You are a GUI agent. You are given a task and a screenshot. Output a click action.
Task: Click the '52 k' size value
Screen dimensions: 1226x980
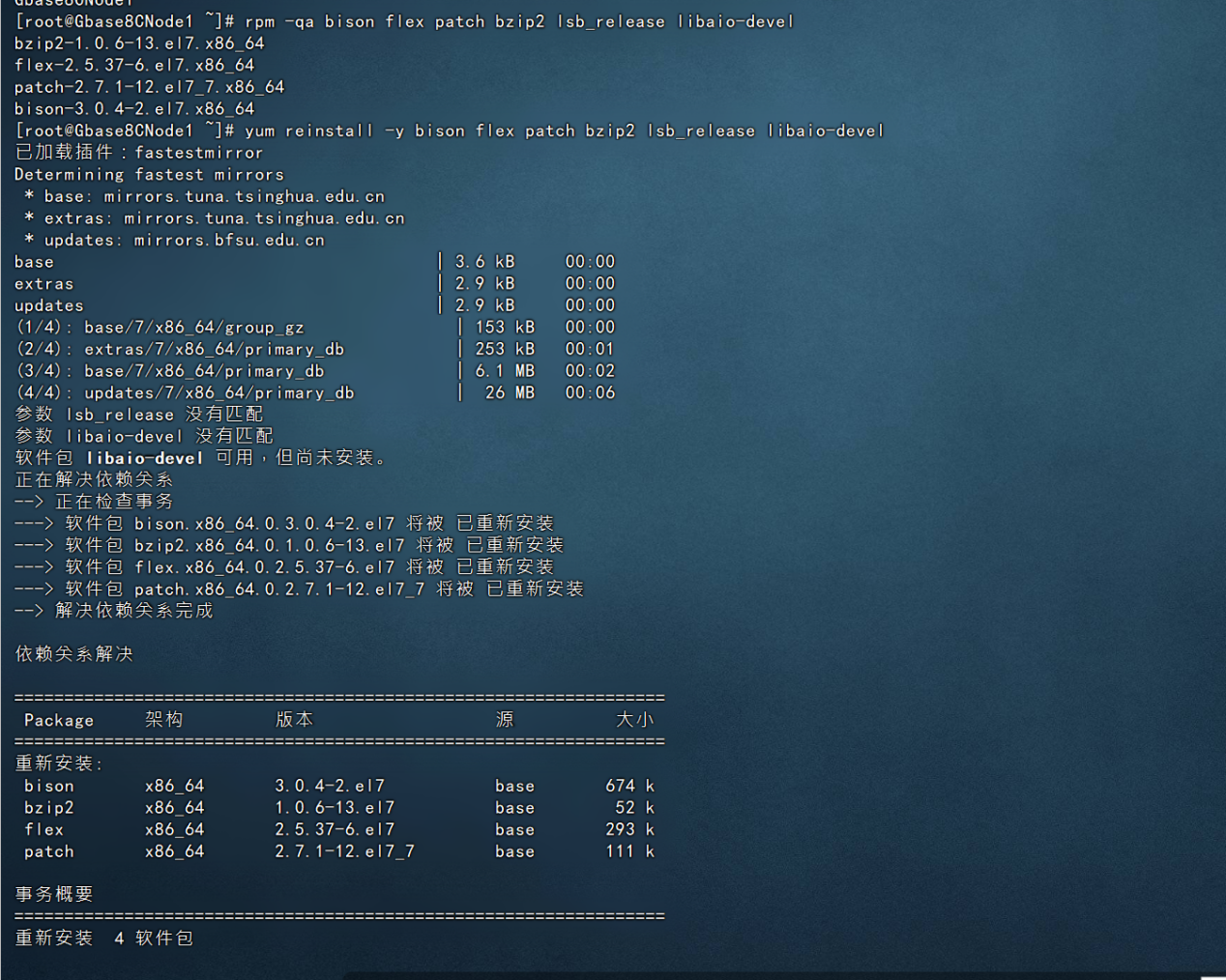[x=635, y=808]
